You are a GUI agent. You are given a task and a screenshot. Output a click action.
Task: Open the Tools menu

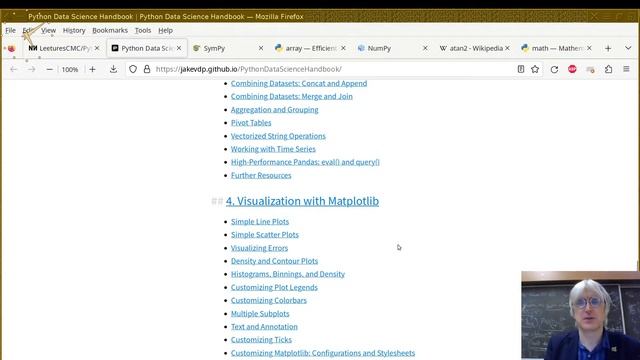[143, 30]
